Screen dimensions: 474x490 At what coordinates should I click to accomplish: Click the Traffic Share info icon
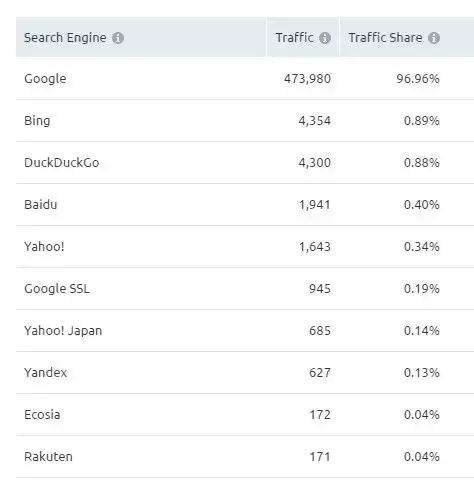click(x=434, y=38)
